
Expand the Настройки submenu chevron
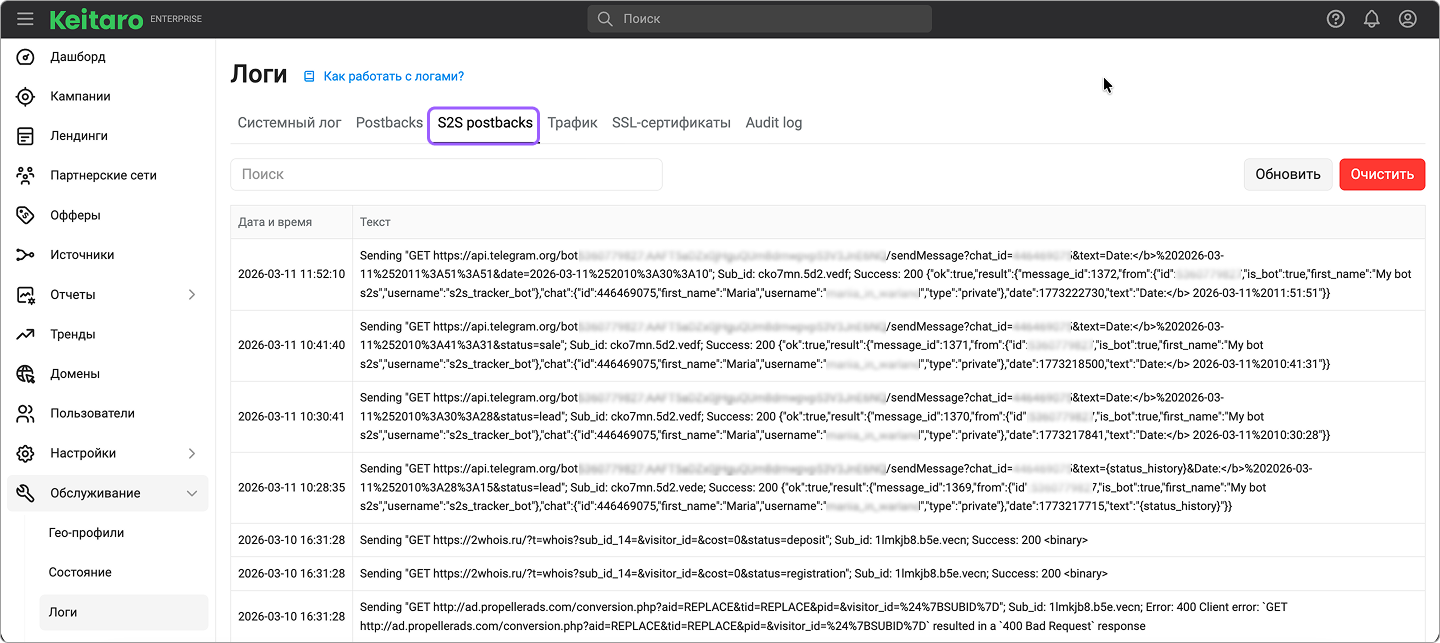192,454
